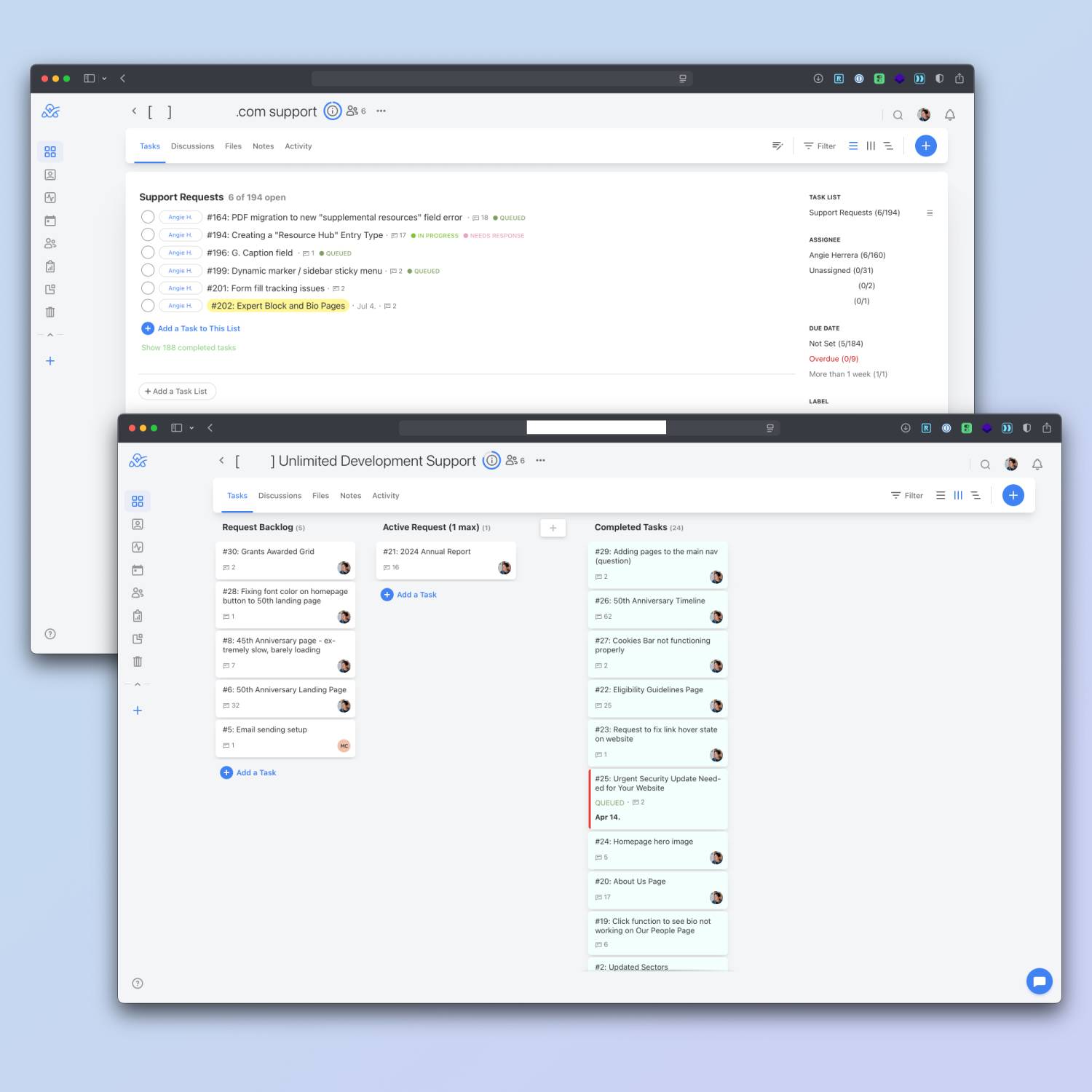The width and height of the screenshot is (1092, 1092).
Task: Click search icon in Unlimited Development Support window
Action: click(985, 464)
